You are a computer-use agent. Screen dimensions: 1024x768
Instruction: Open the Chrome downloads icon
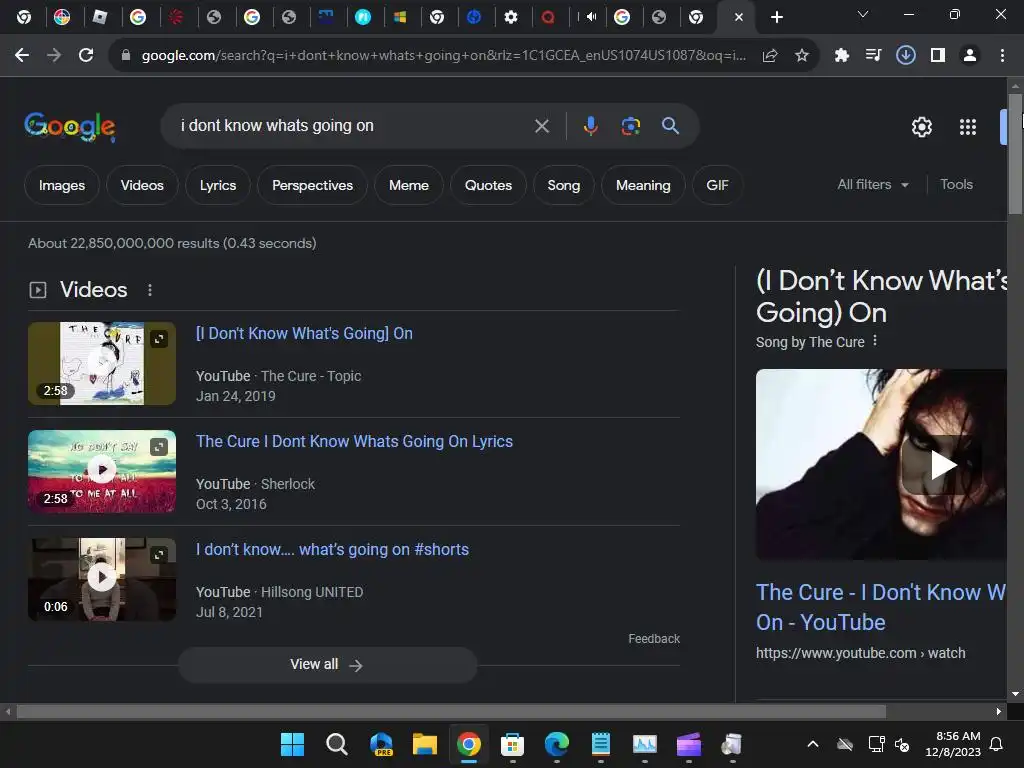(x=905, y=56)
